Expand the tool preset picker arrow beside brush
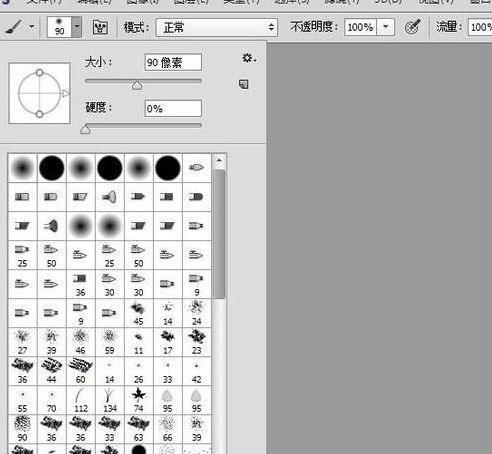This screenshot has height=454, width=492. coord(32,26)
